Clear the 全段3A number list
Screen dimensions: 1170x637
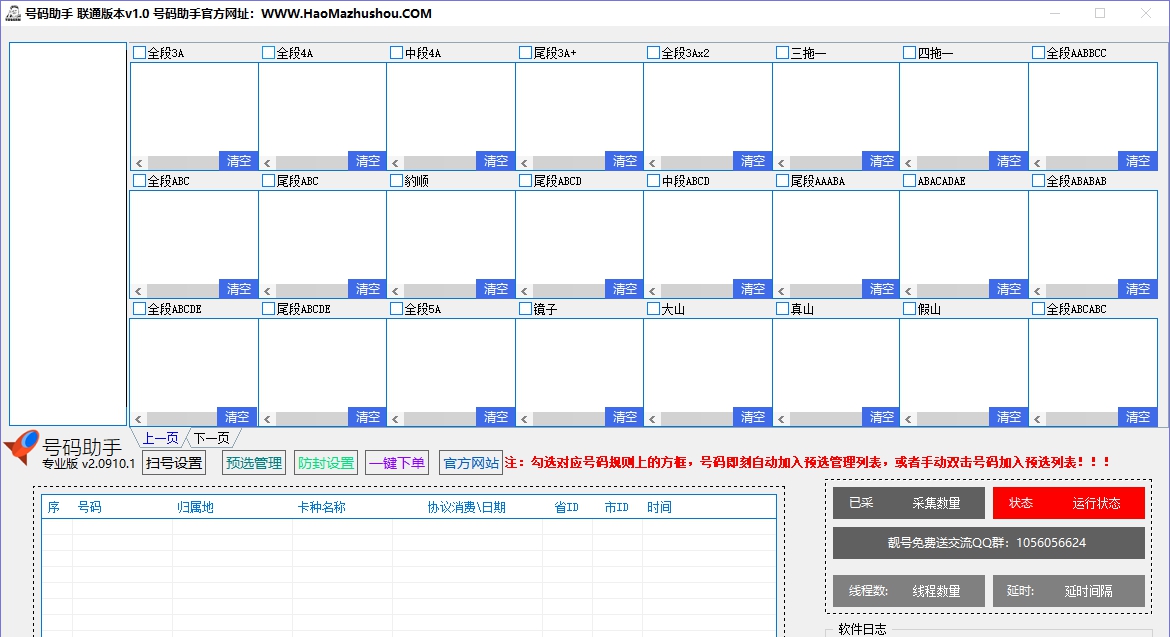[238, 161]
